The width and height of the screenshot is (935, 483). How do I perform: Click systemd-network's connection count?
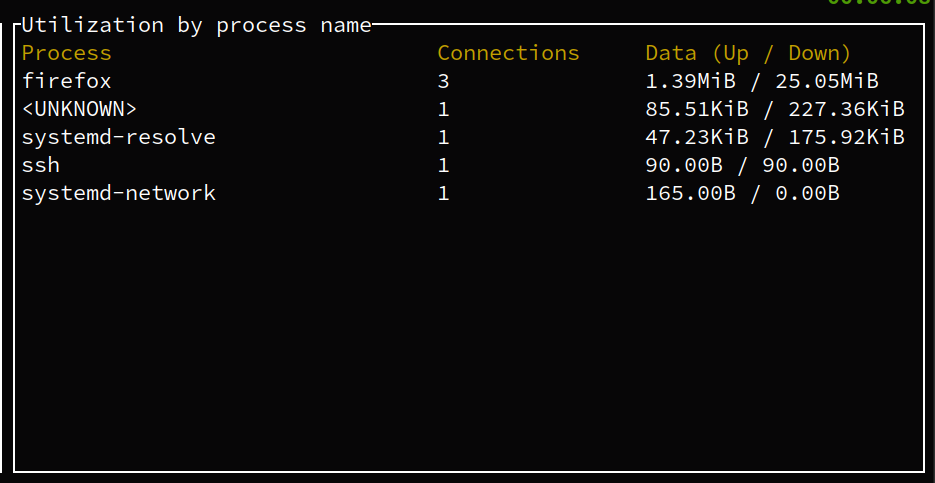443,193
